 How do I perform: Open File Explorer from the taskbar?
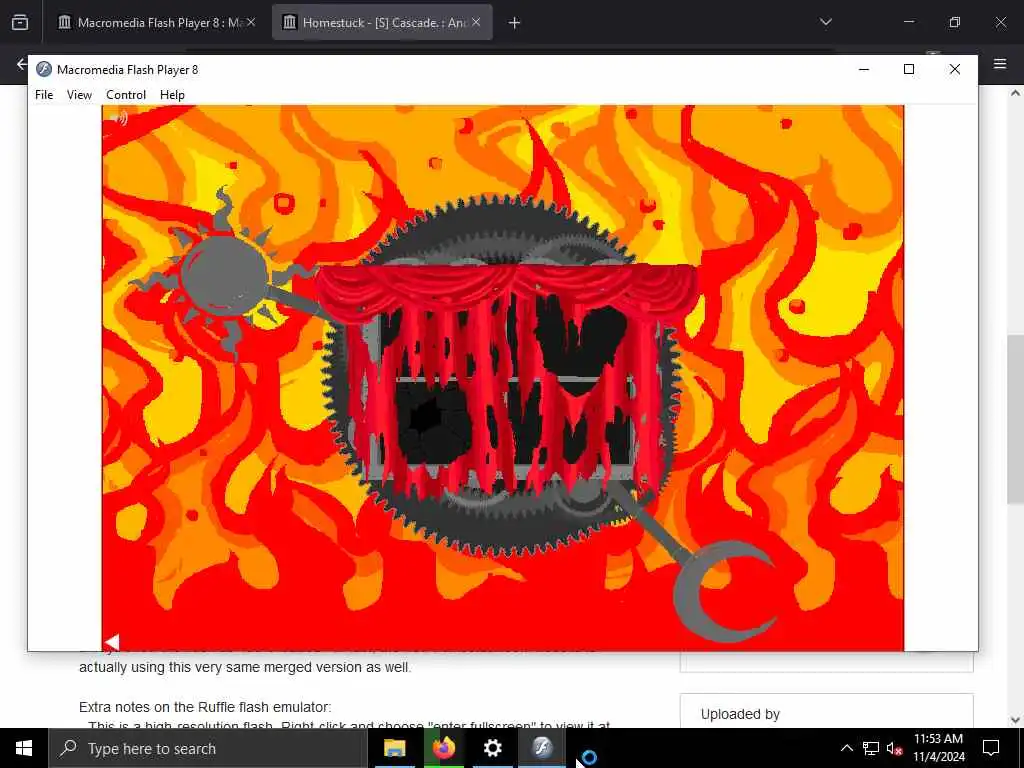click(394, 748)
